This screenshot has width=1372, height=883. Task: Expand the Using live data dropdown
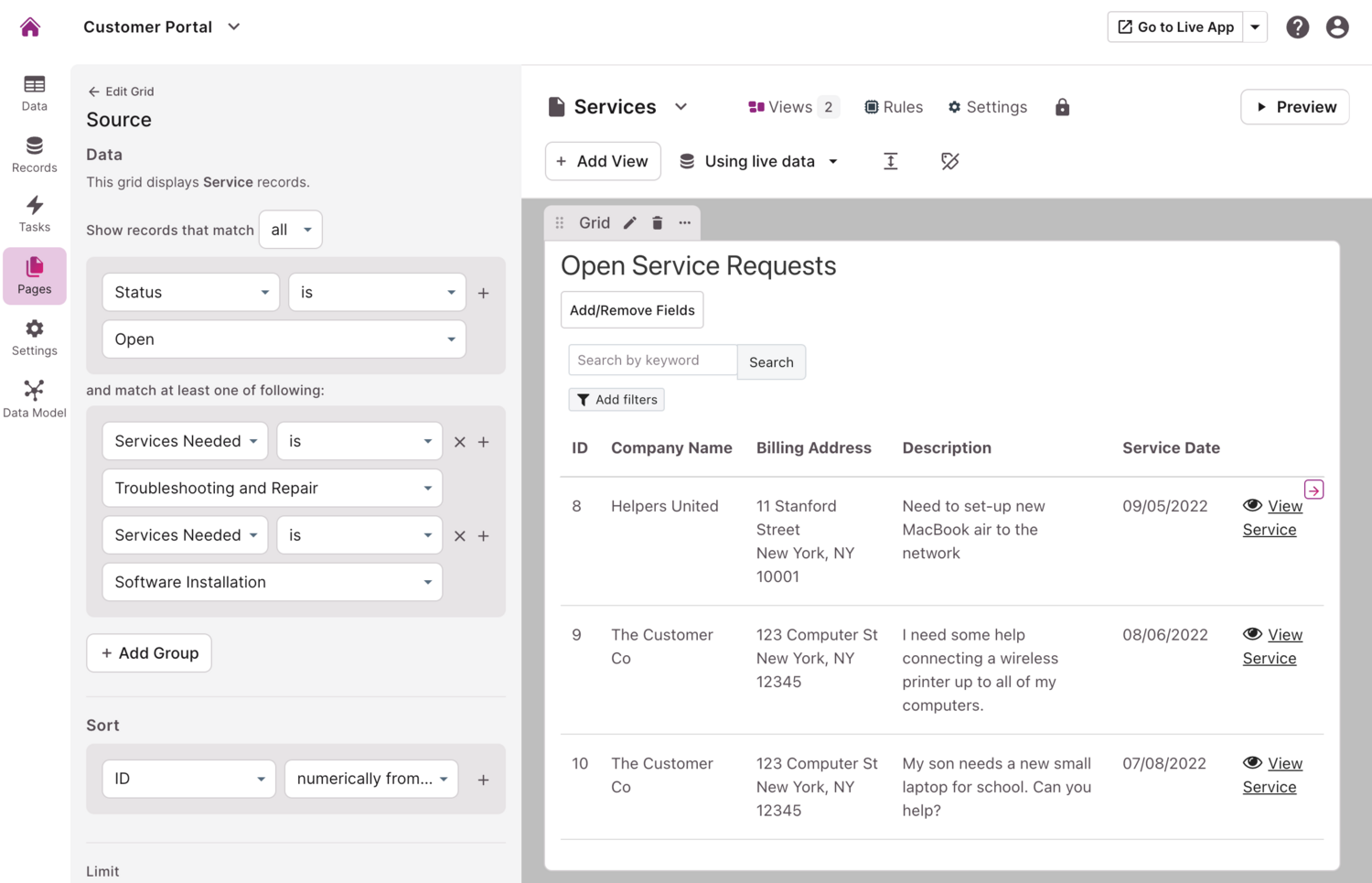[x=759, y=161]
